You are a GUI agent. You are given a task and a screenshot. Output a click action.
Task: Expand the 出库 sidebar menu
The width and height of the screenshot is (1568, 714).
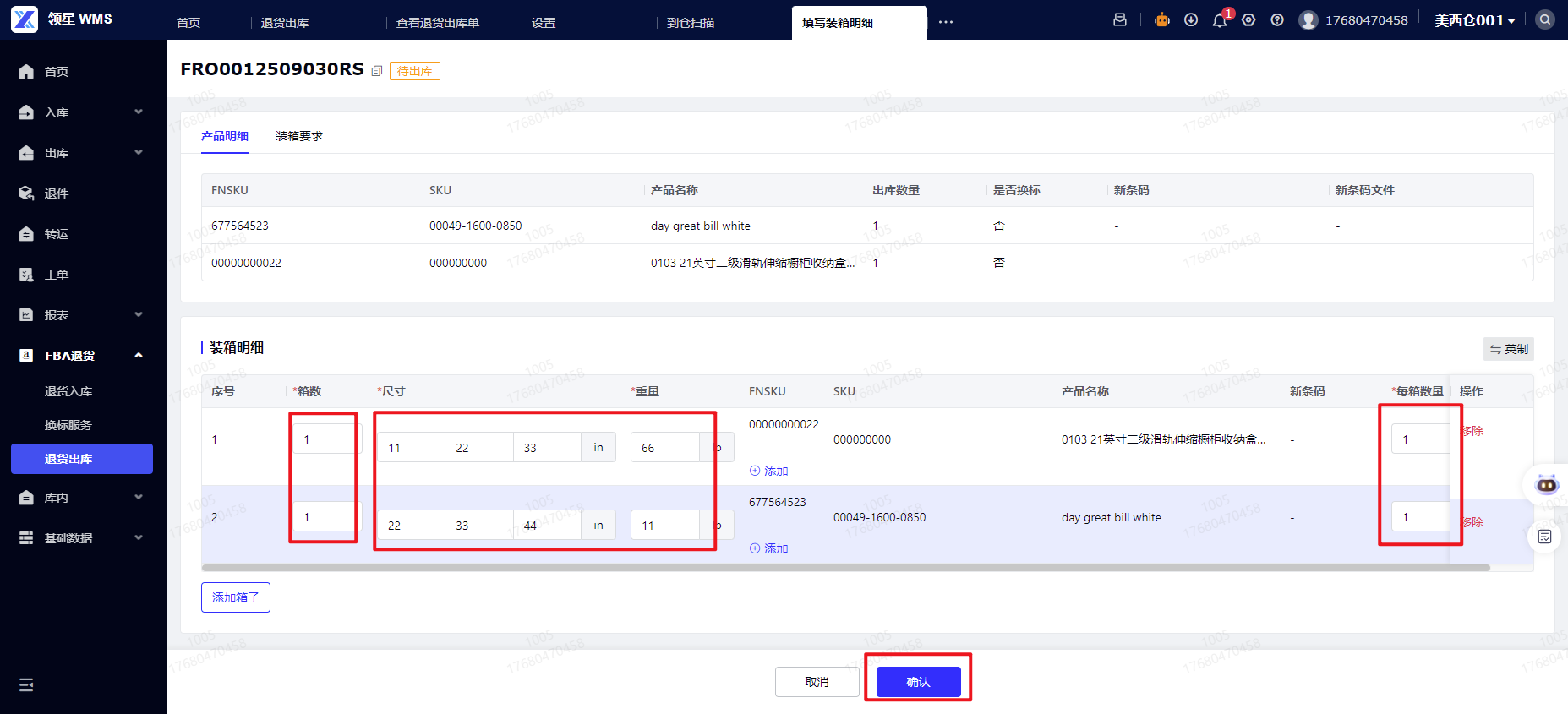[x=139, y=152]
